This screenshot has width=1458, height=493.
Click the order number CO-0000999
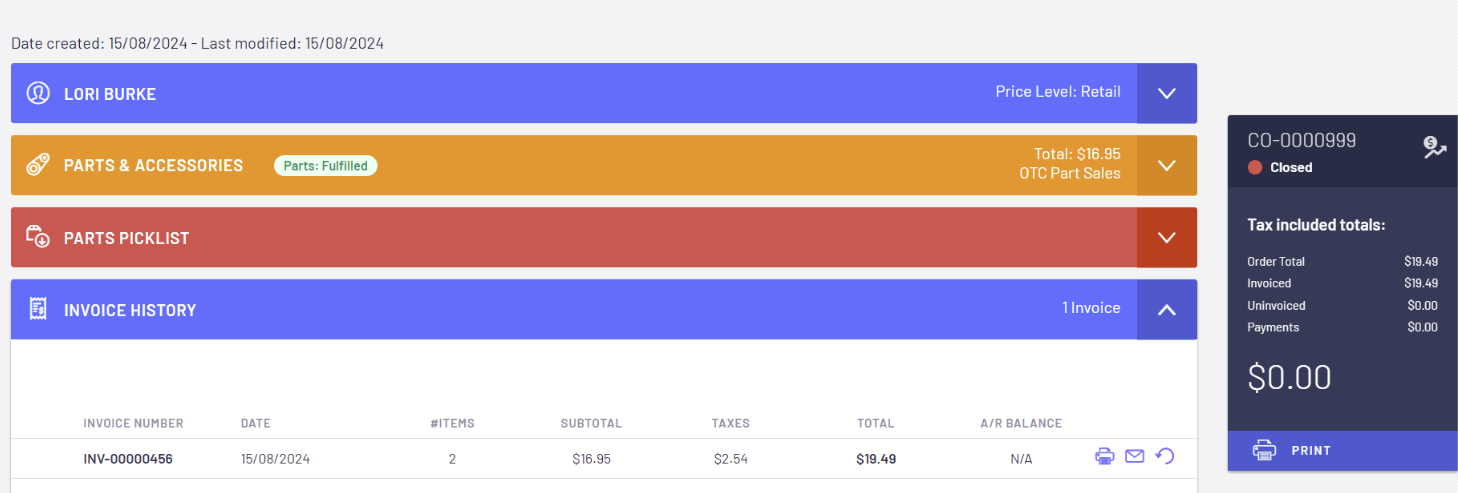[x=1301, y=141]
